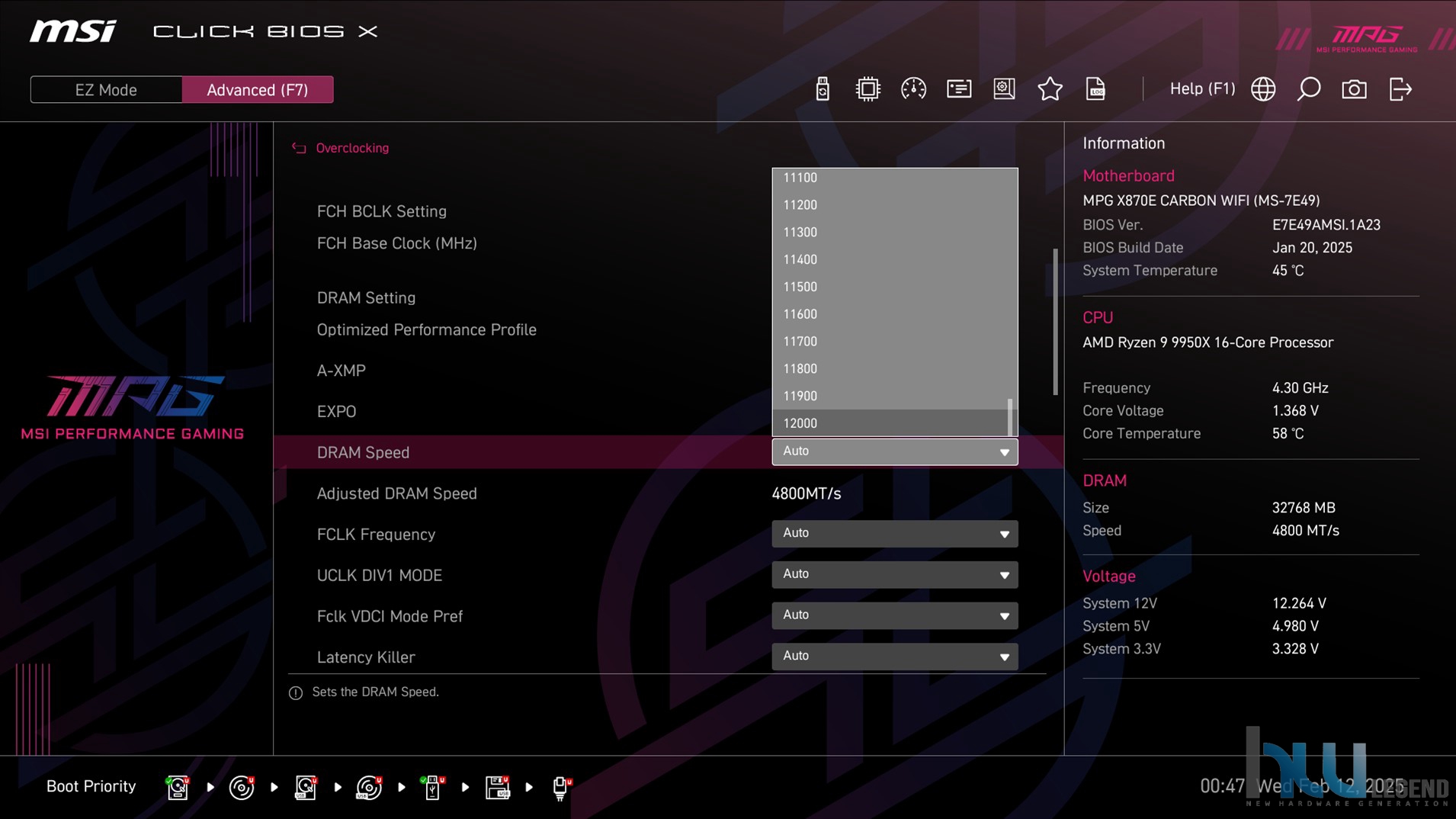Go back using the Overcloking back arrow

tap(298, 148)
